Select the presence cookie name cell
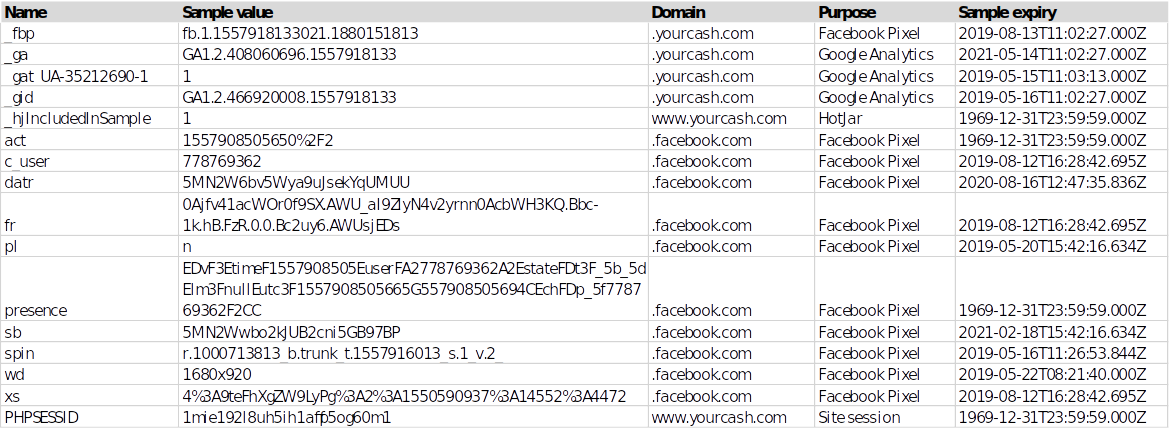Viewport: 1169px width, 428px height. (36, 310)
